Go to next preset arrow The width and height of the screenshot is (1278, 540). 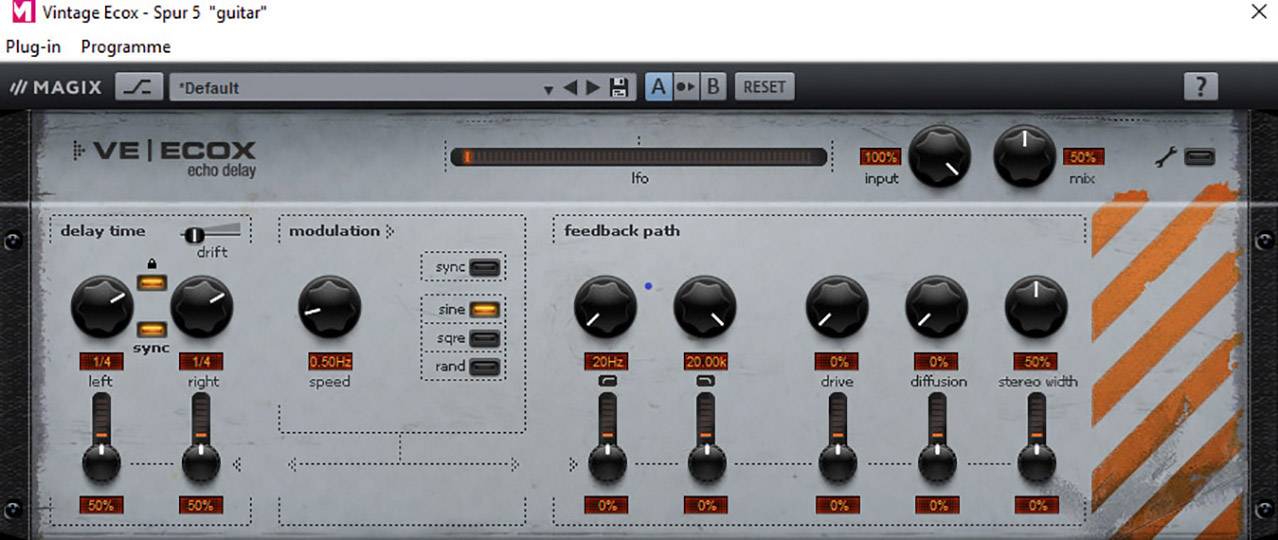[x=593, y=87]
